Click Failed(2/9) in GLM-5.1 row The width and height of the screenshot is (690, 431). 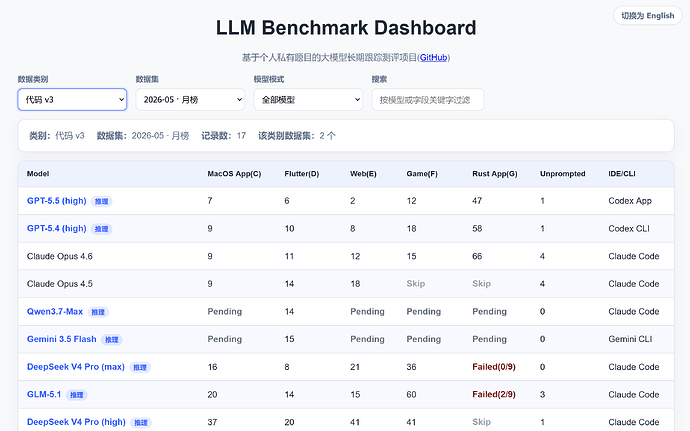tap(494, 394)
